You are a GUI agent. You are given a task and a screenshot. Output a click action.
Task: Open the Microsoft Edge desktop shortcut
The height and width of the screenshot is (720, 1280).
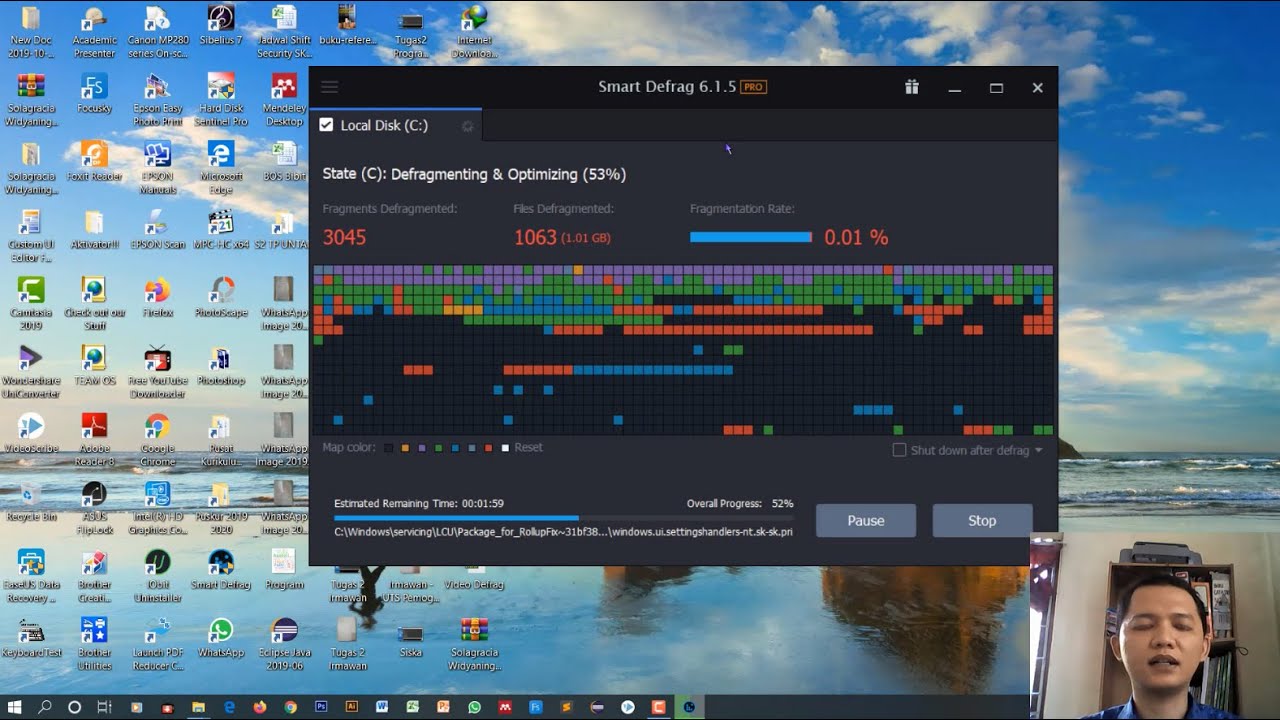pyautogui.click(x=221, y=167)
